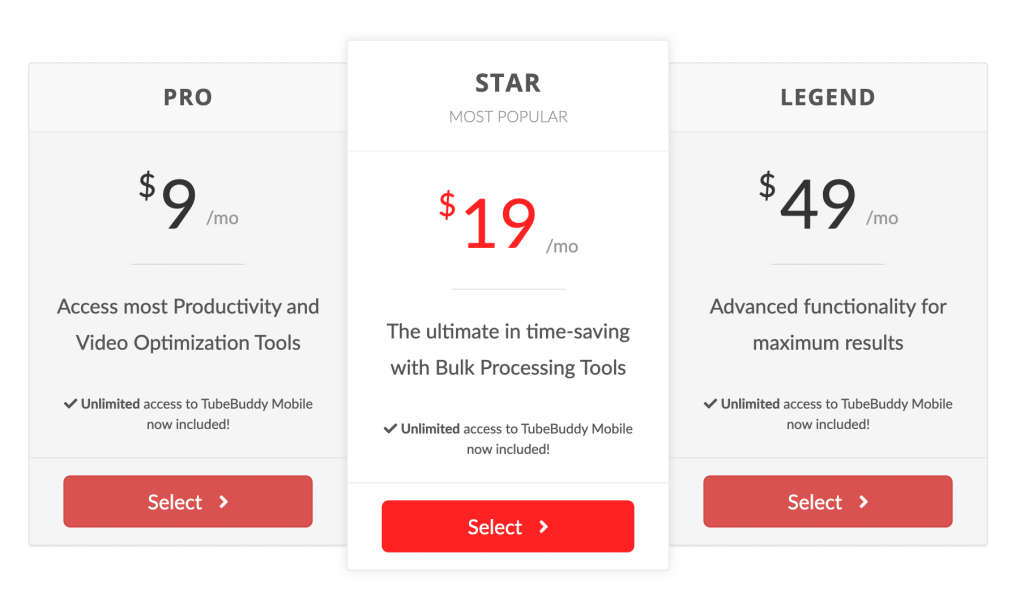Click the STAR plan heading
Image resolution: width=1024 pixels, height=609 pixels.
pos(508,83)
